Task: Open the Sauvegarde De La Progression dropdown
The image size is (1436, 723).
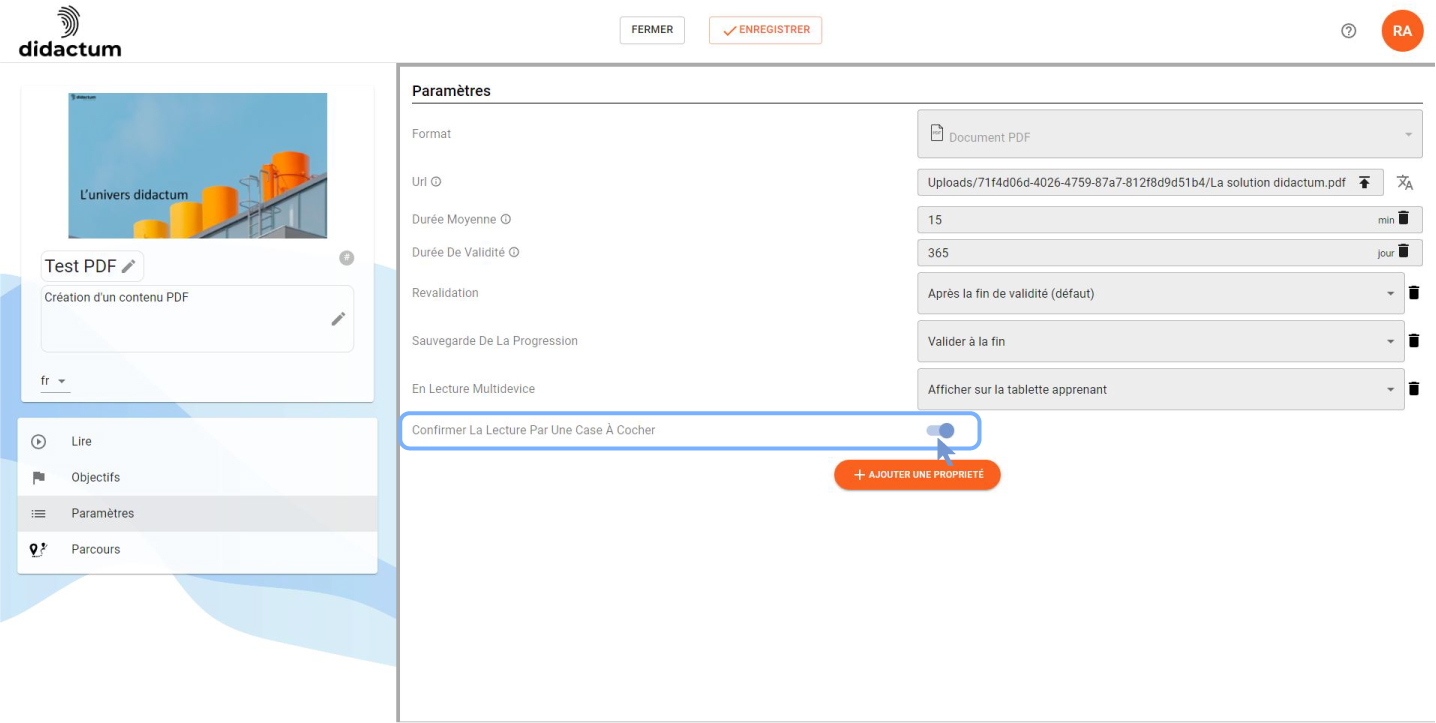Action: [x=1160, y=341]
